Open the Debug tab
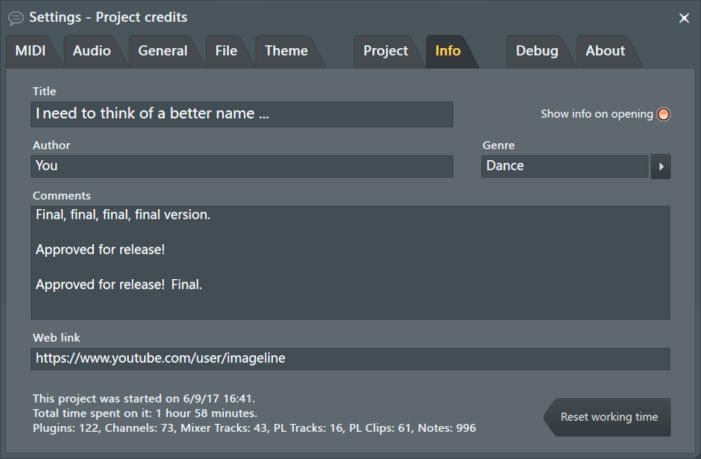 (537, 51)
